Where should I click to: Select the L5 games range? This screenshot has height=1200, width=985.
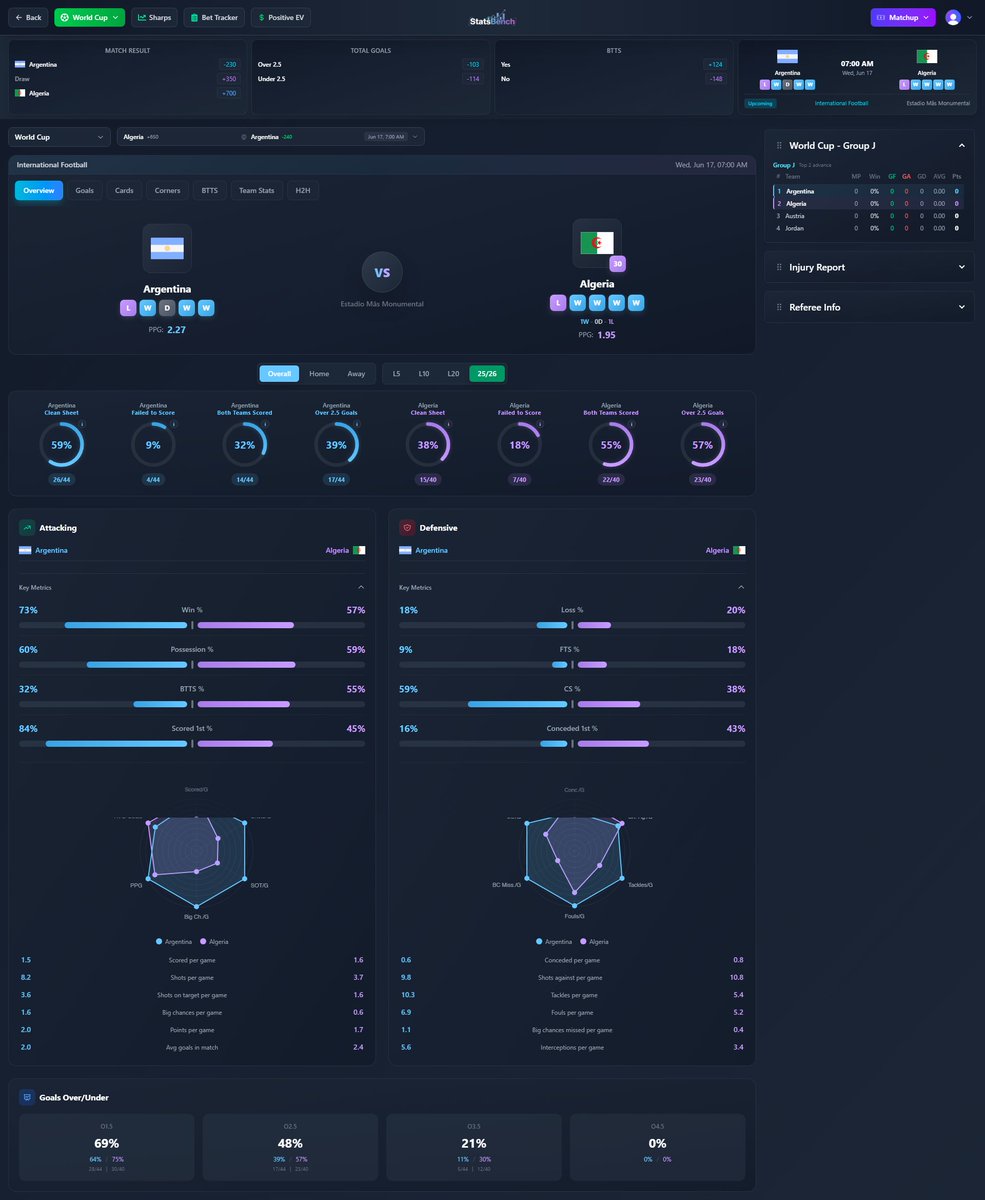coord(396,373)
